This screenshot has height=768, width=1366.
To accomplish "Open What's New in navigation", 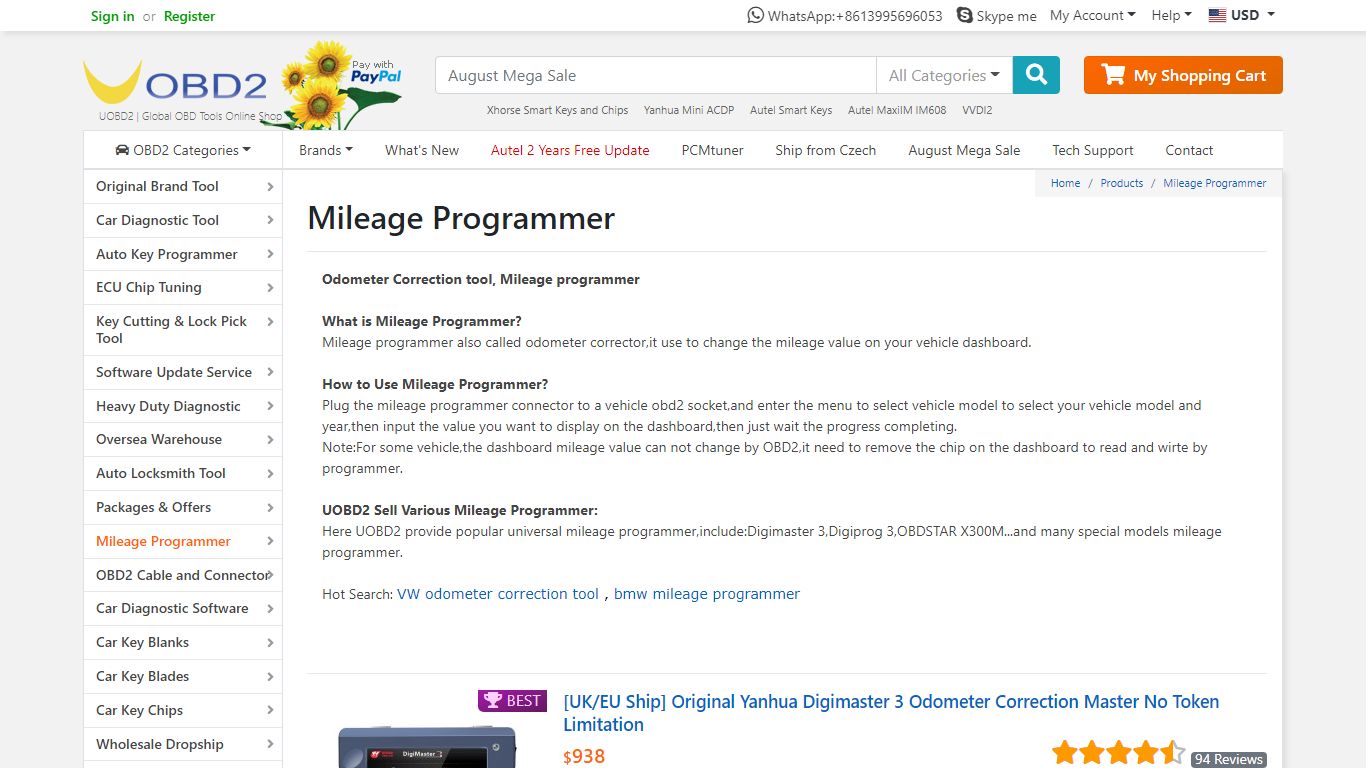I will [x=422, y=150].
